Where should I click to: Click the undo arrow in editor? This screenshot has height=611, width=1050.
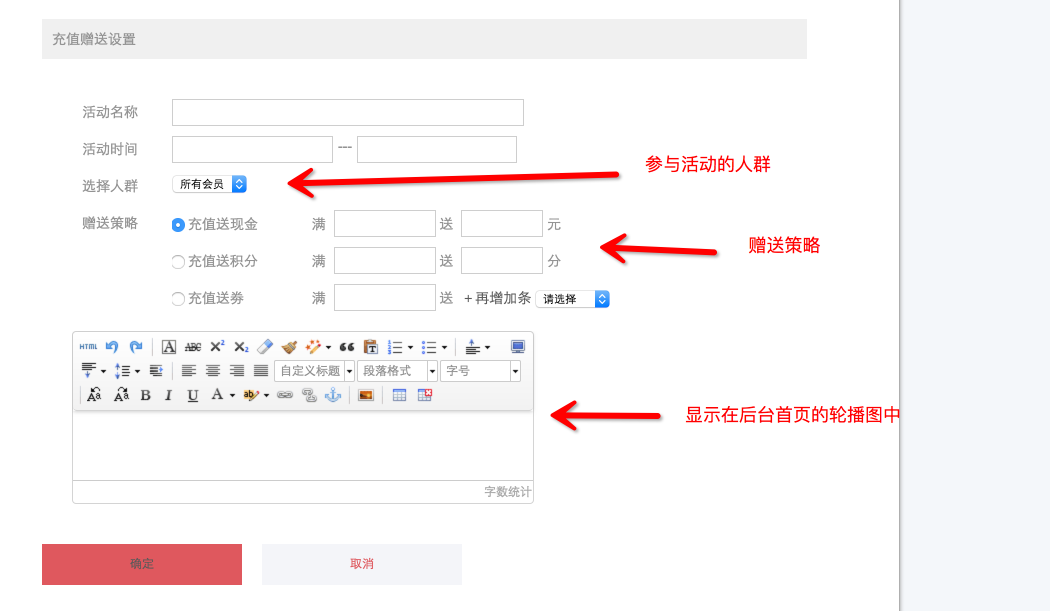pyautogui.click(x=112, y=347)
